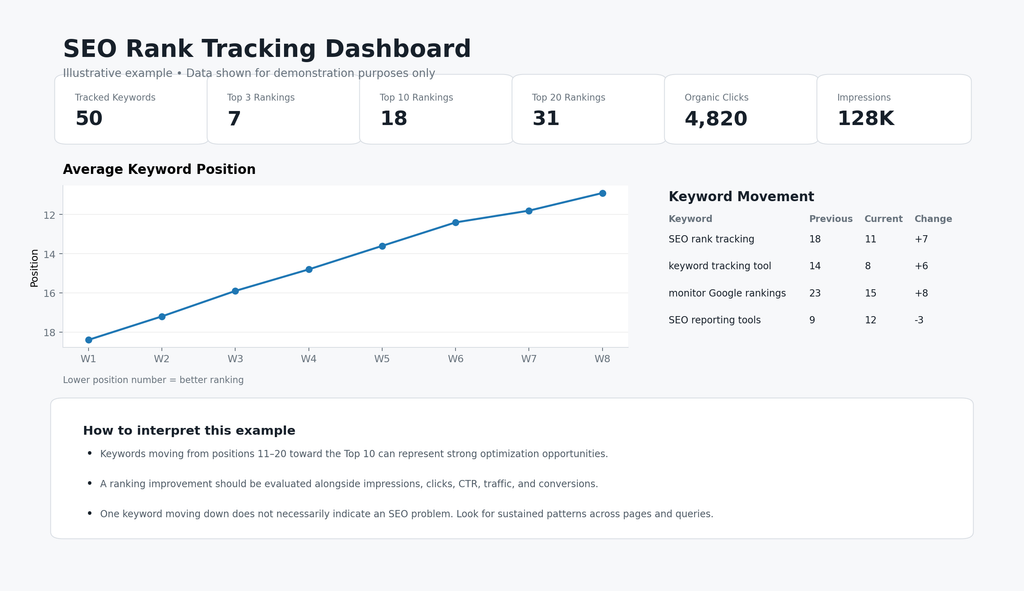This screenshot has width=1024, height=591.
Task: Click the W3 data point on the chart
Action: coord(235,291)
